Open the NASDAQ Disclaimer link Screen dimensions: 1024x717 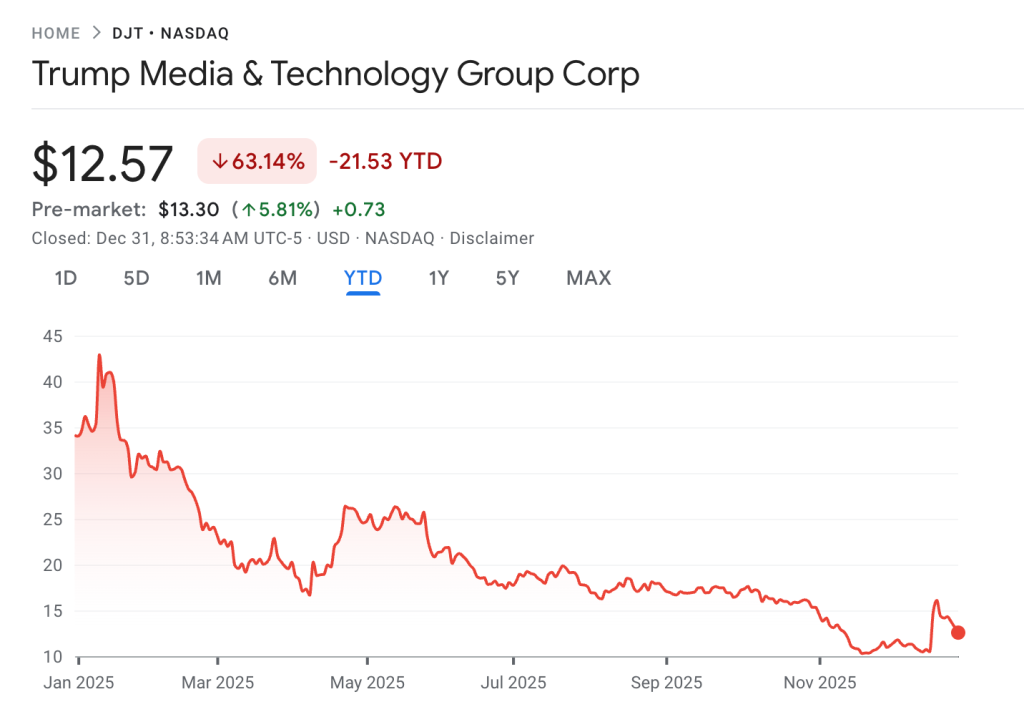[x=492, y=238]
